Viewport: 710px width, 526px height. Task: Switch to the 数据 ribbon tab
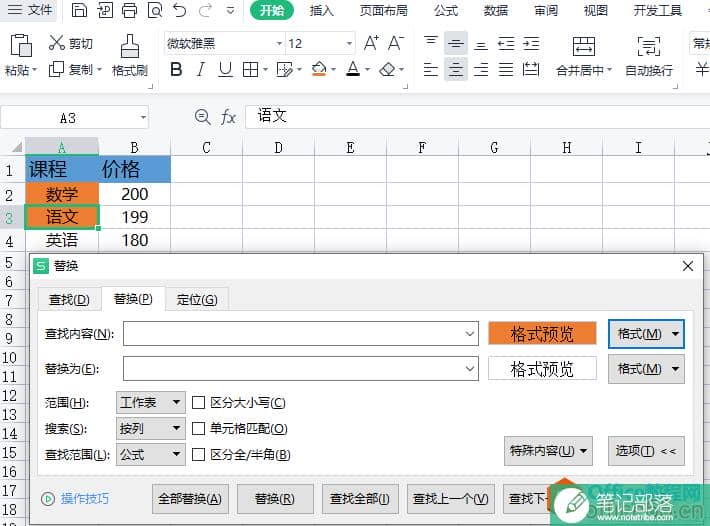point(496,10)
